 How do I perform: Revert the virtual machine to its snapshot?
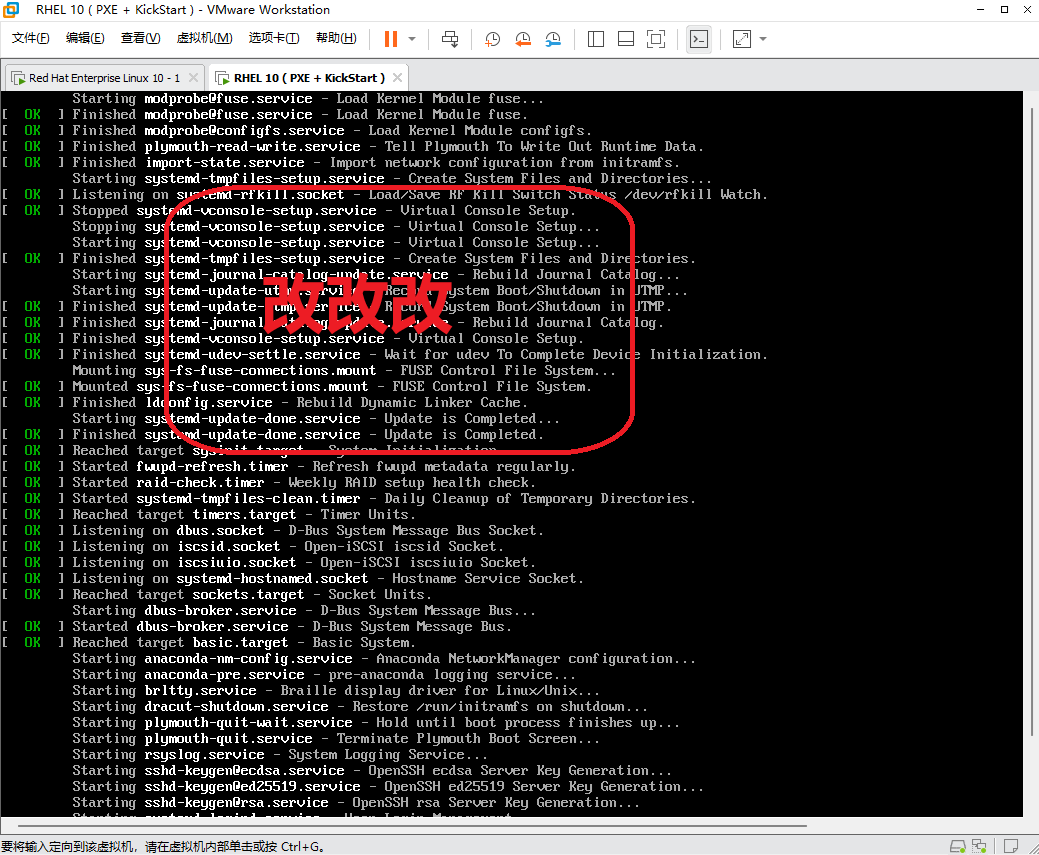[523, 39]
